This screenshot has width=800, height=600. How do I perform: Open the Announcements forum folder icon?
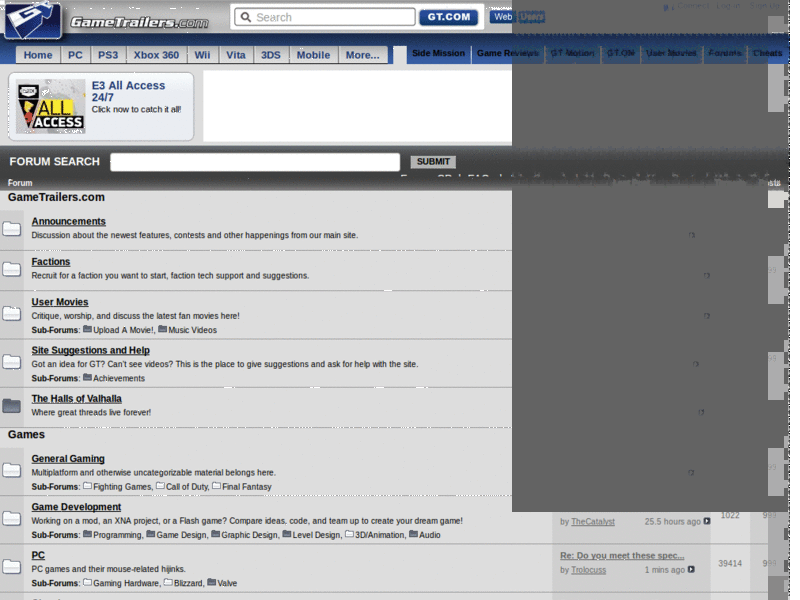[11, 229]
